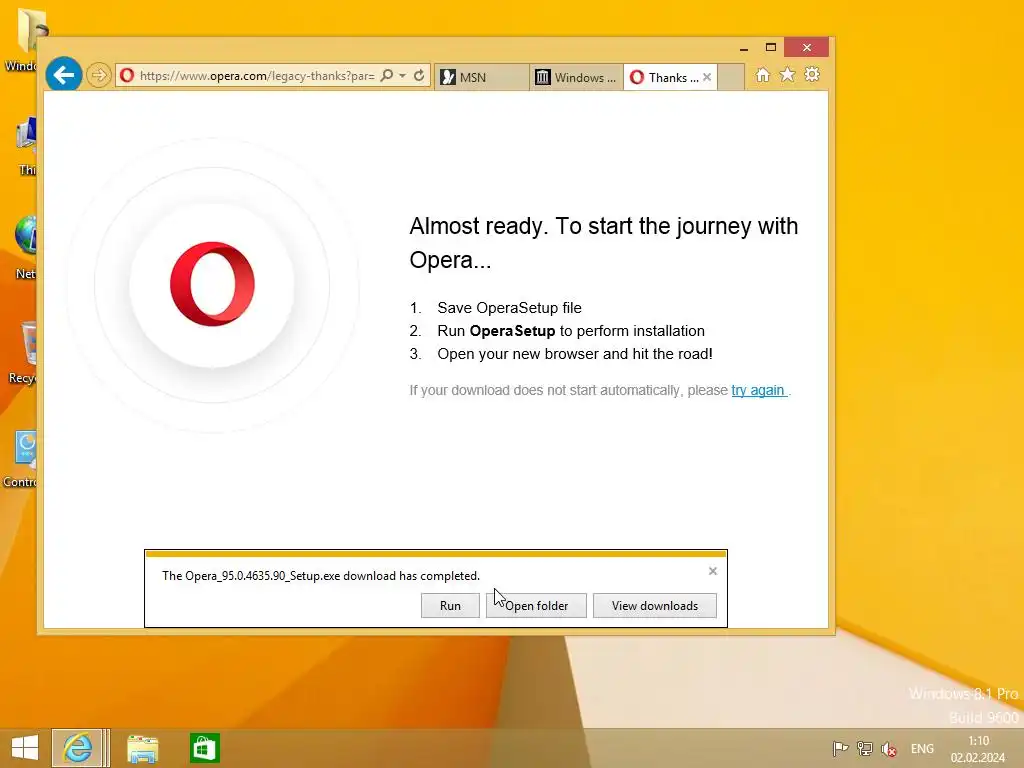Click the large Opera logo
This screenshot has height=768, width=1024.
(x=212, y=283)
